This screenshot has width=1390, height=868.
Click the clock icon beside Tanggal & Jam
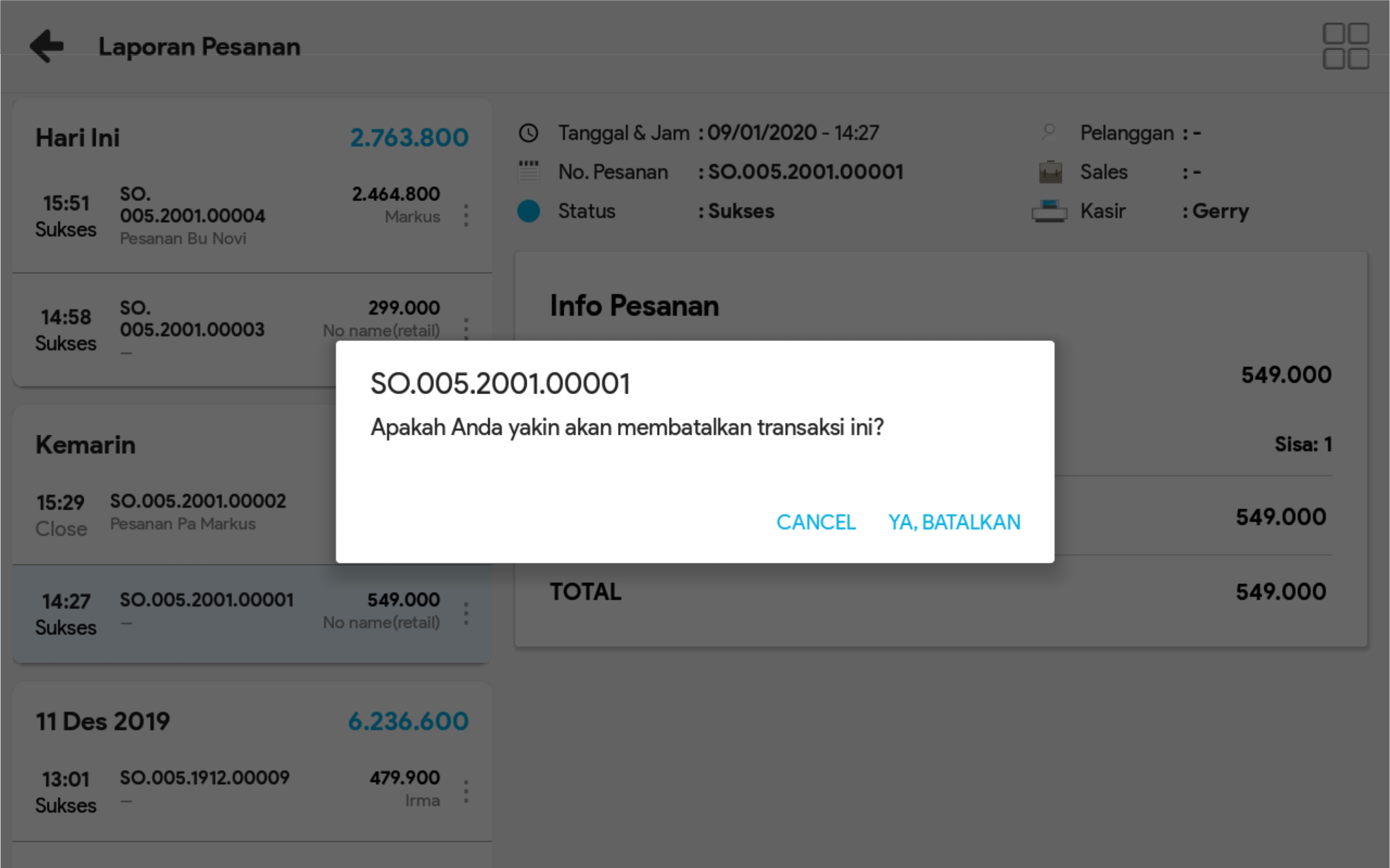528,133
